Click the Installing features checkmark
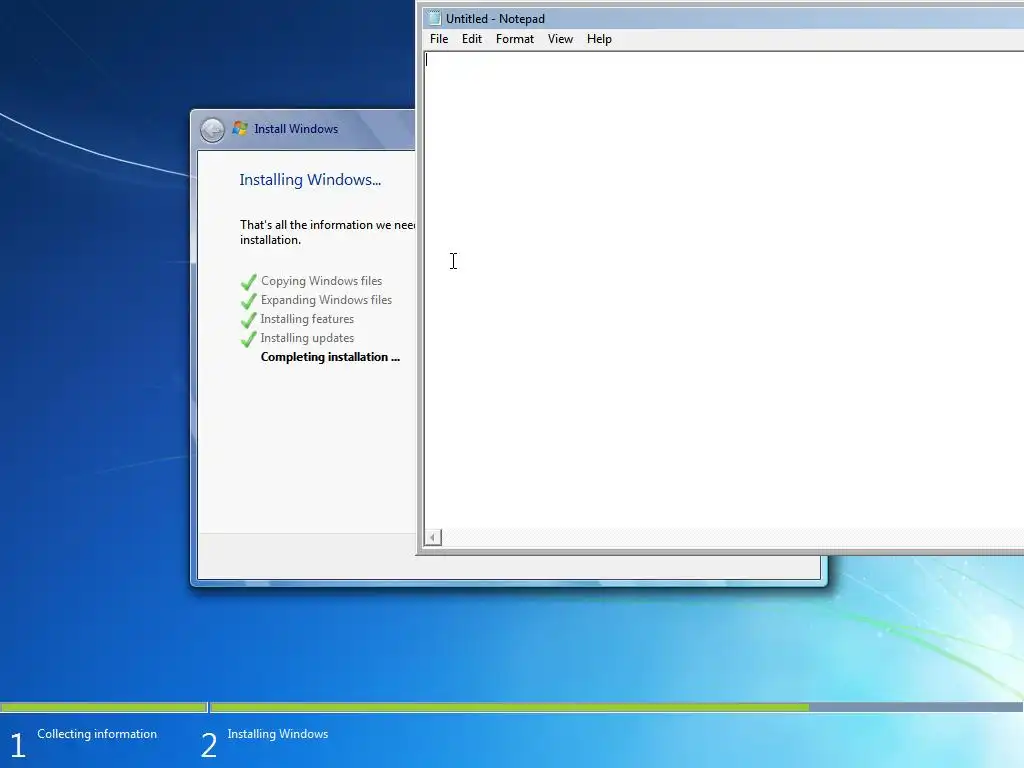The height and width of the screenshot is (768, 1024). pos(248,320)
